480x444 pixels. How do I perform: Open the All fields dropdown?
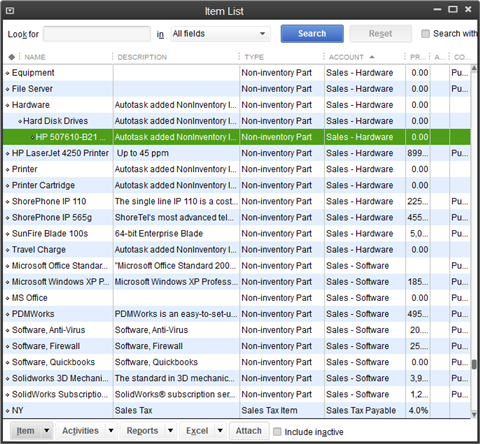tap(221, 34)
